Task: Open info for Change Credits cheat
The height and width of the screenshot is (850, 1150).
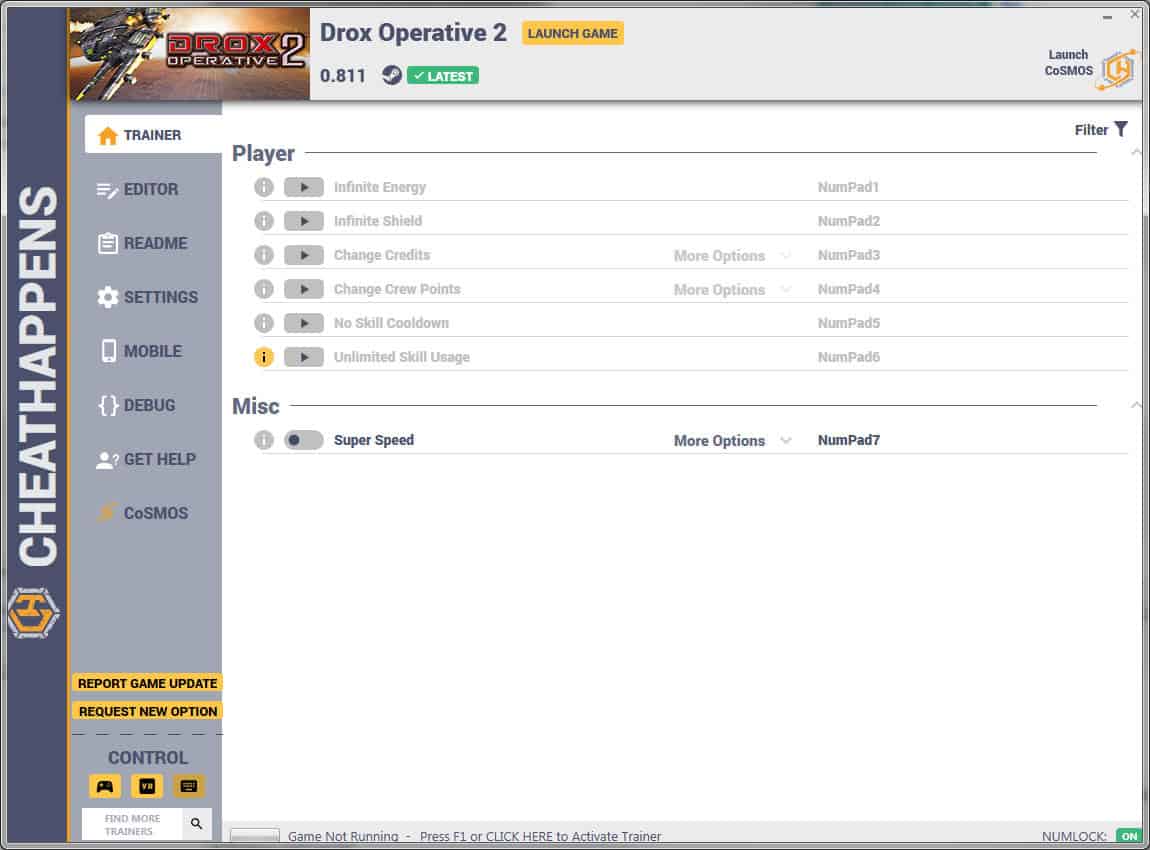Action: coord(263,255)
